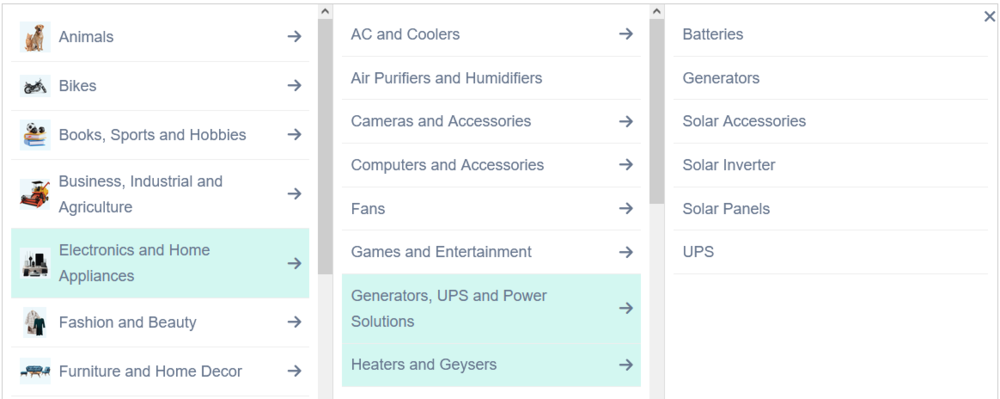
Task: Expand the Fans arrow
Action: [x=626, y=208]
